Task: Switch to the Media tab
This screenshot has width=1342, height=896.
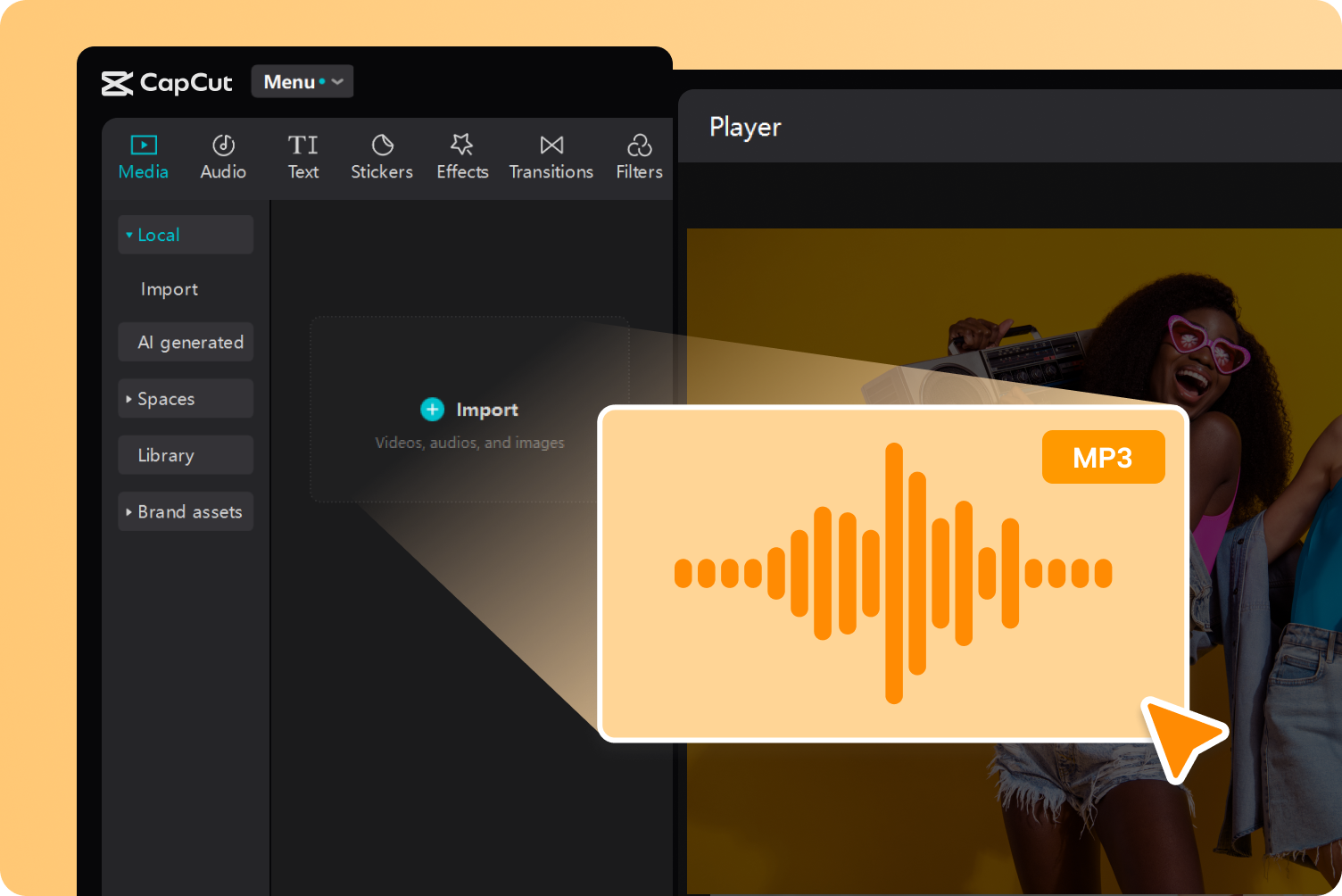Action: tap(143, 156)
